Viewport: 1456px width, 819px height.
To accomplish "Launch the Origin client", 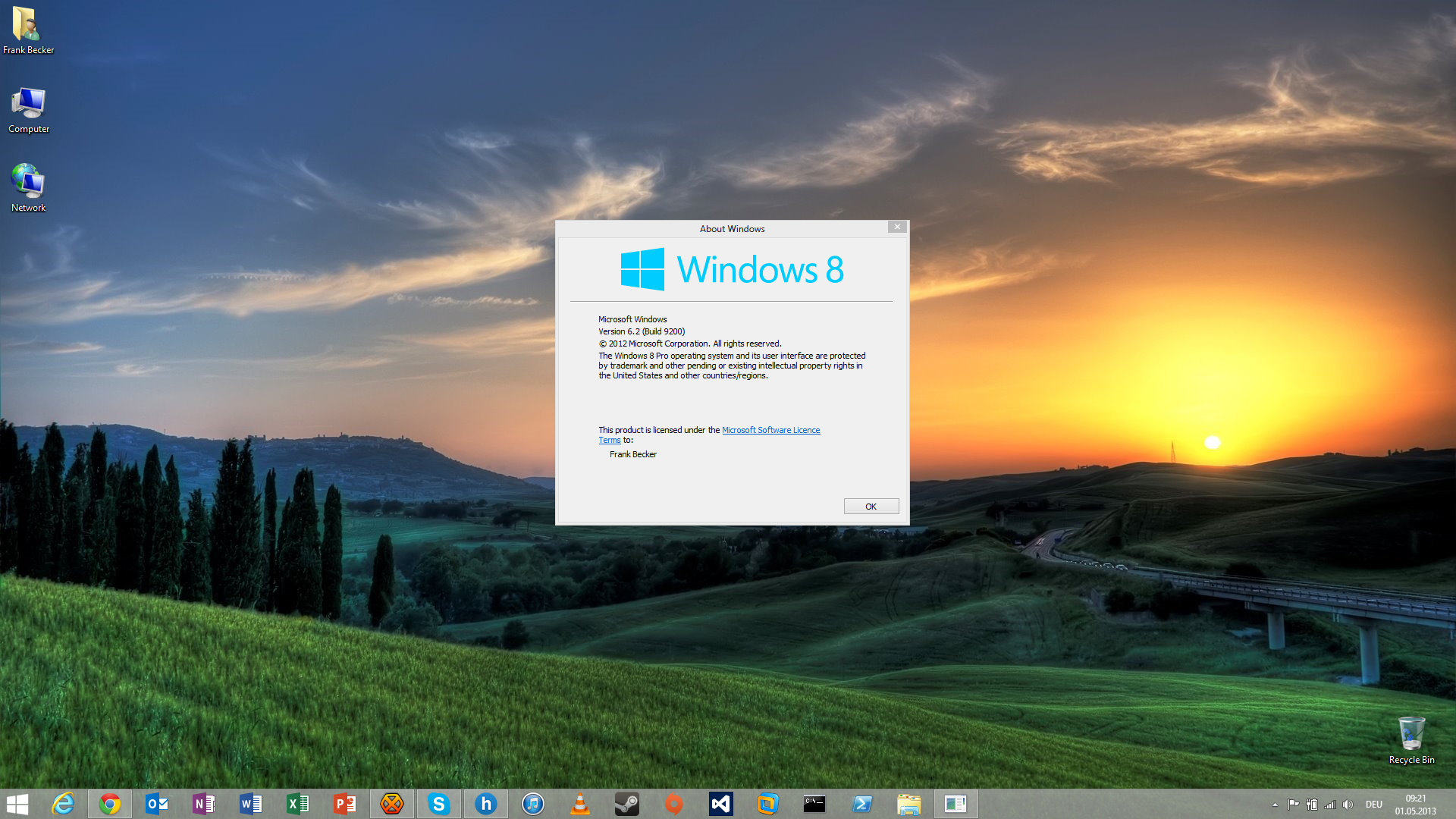I will (x=674, y=804).
